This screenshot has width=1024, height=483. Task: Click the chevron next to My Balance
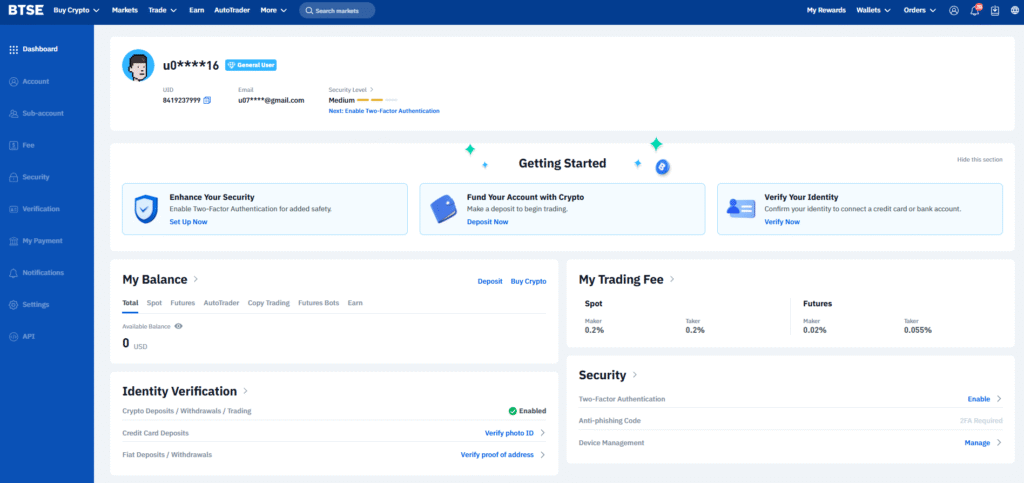click(196, 279)
